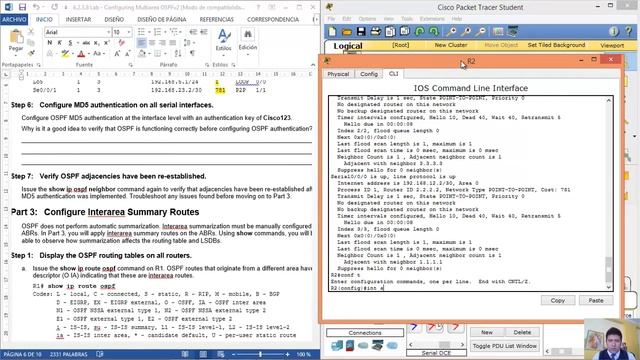640x360 pixels.
Task: Center align text in Word
Action: point(152,42)
